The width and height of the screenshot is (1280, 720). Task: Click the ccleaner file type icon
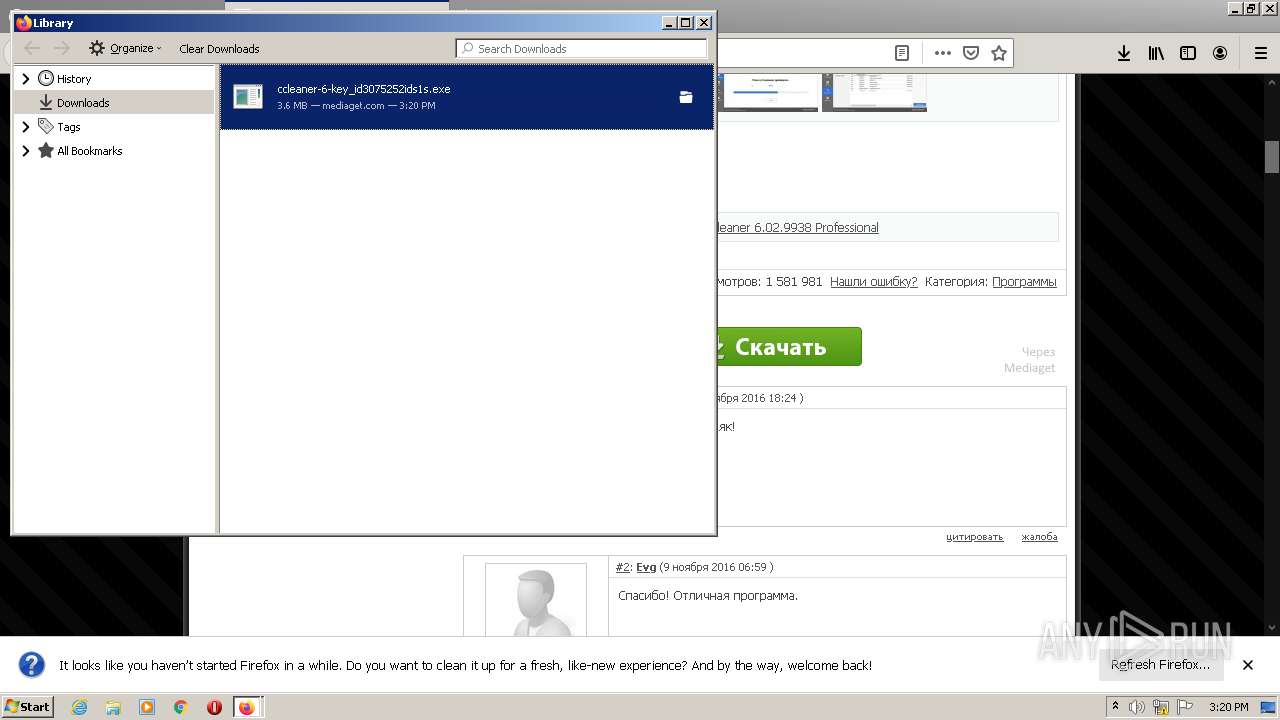(x=248, y=97)
